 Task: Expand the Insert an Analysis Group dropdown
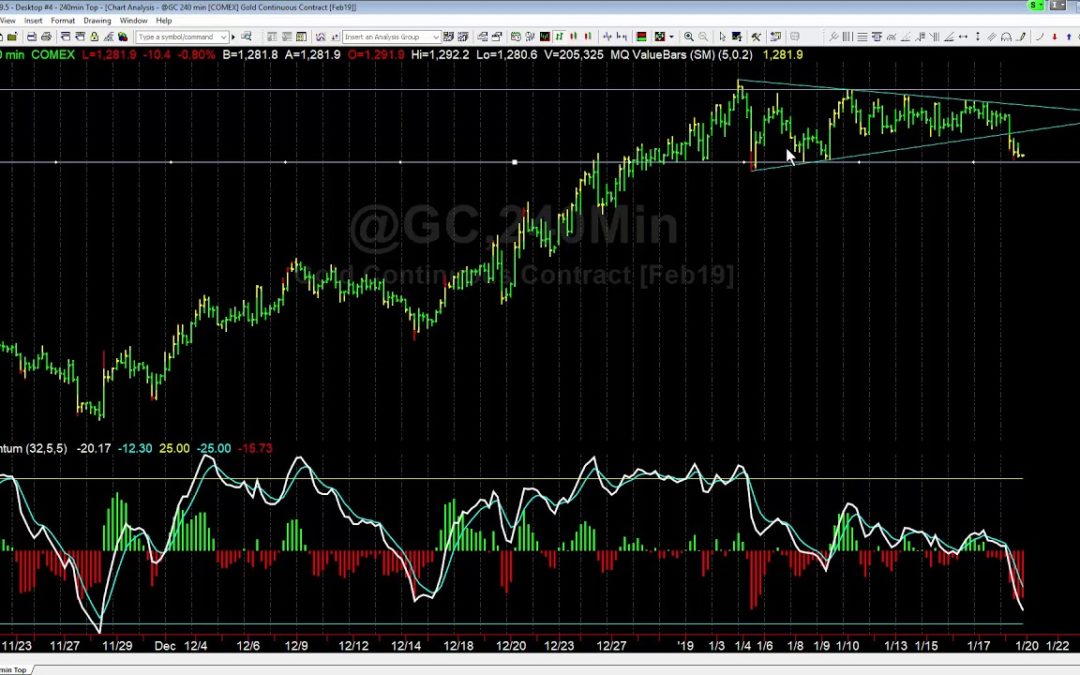coord(435,37)
